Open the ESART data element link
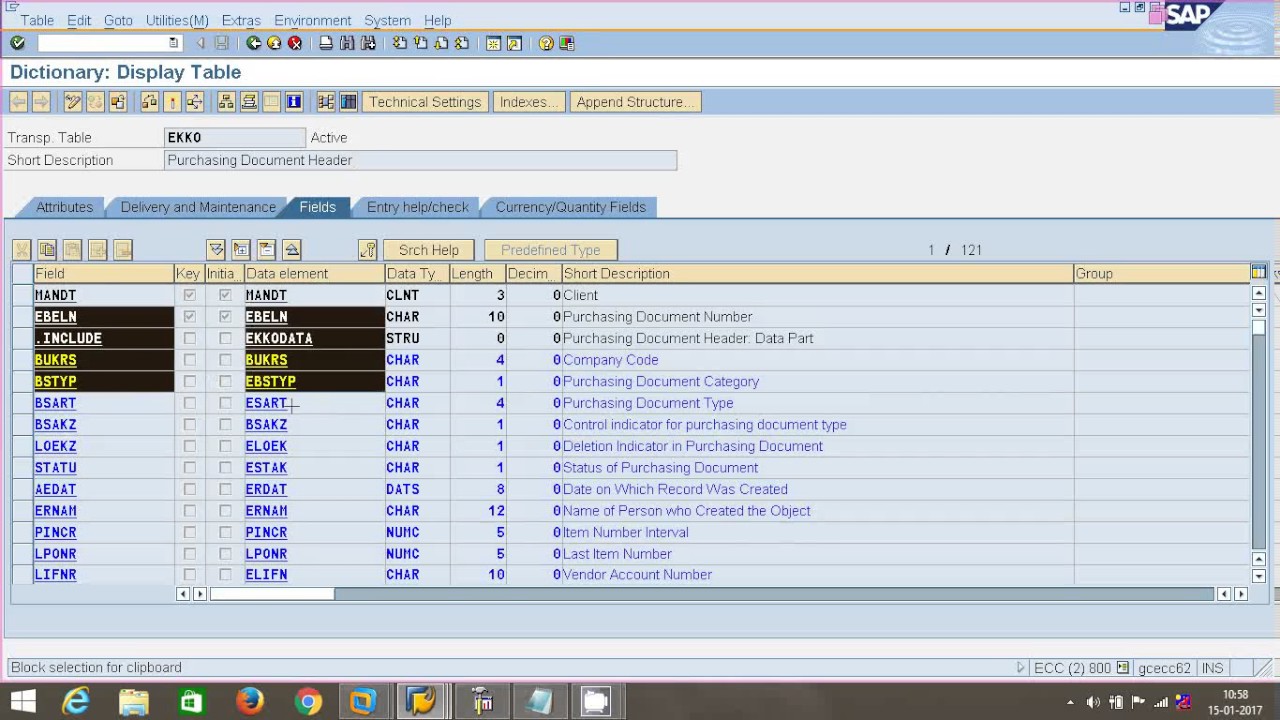This screenshot has width=1280, height=720. pyautogui.click(x=266, y=403)
